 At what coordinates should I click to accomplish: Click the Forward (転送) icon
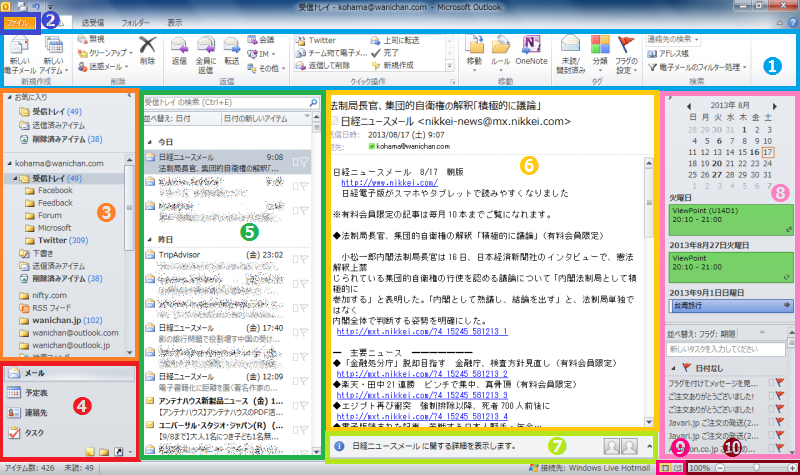pyautogui.click(x=232, y=45)
